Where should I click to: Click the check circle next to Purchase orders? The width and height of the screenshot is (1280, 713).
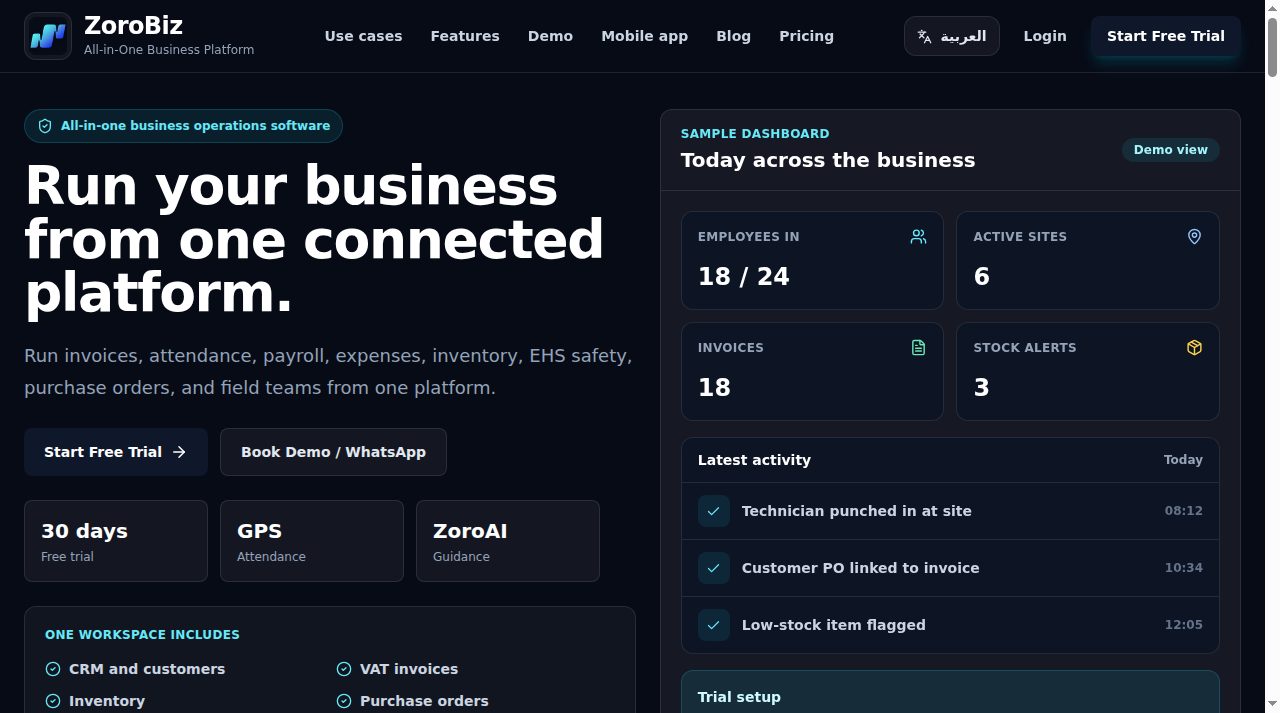click(344, 701)
